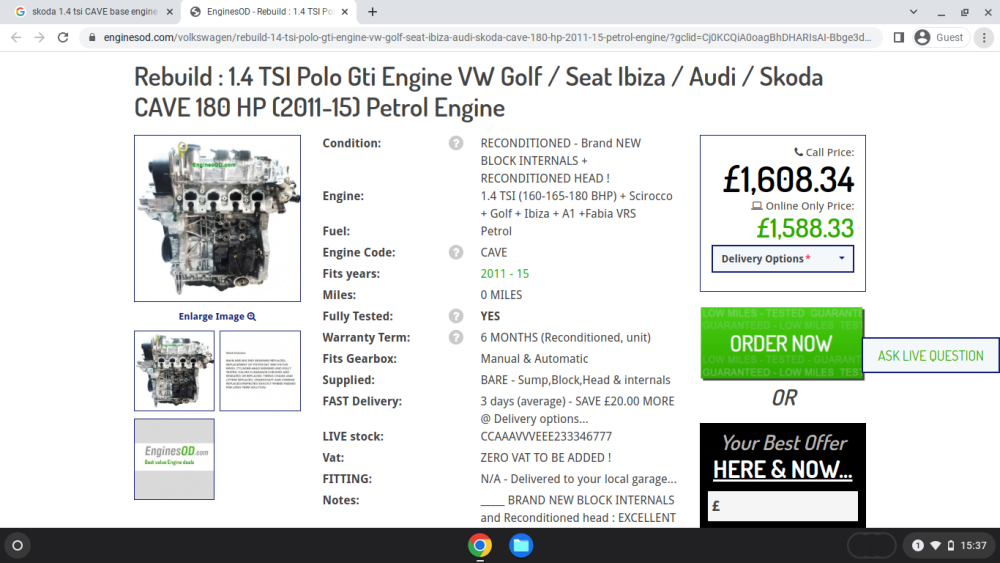Click the 'BARE - Sump,Block,Head & internals' text
Viewport: 1000px width, 563px height.
pyautogui.click(x=575, y=380)
